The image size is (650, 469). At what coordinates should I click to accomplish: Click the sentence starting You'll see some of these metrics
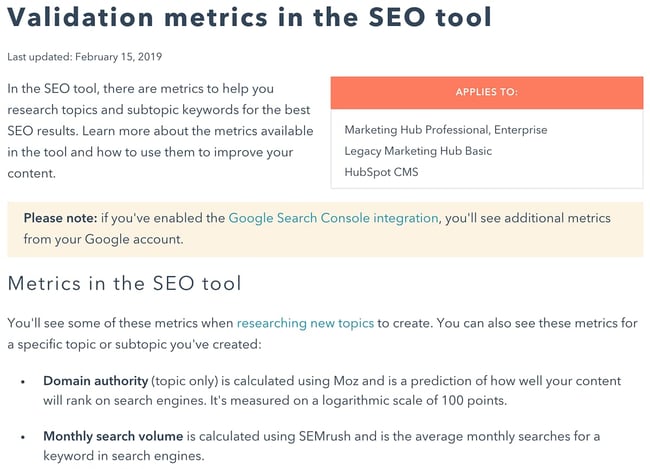[120, 323]
